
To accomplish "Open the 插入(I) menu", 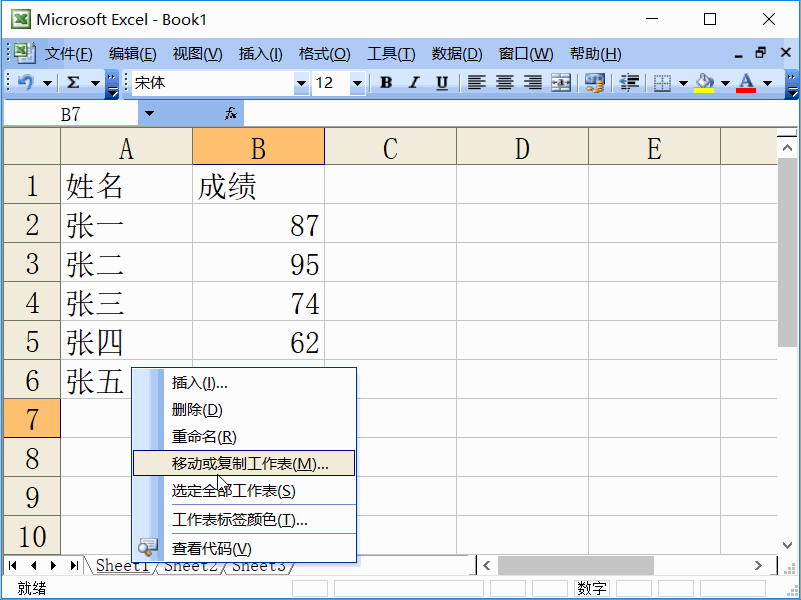I will 261,54.
